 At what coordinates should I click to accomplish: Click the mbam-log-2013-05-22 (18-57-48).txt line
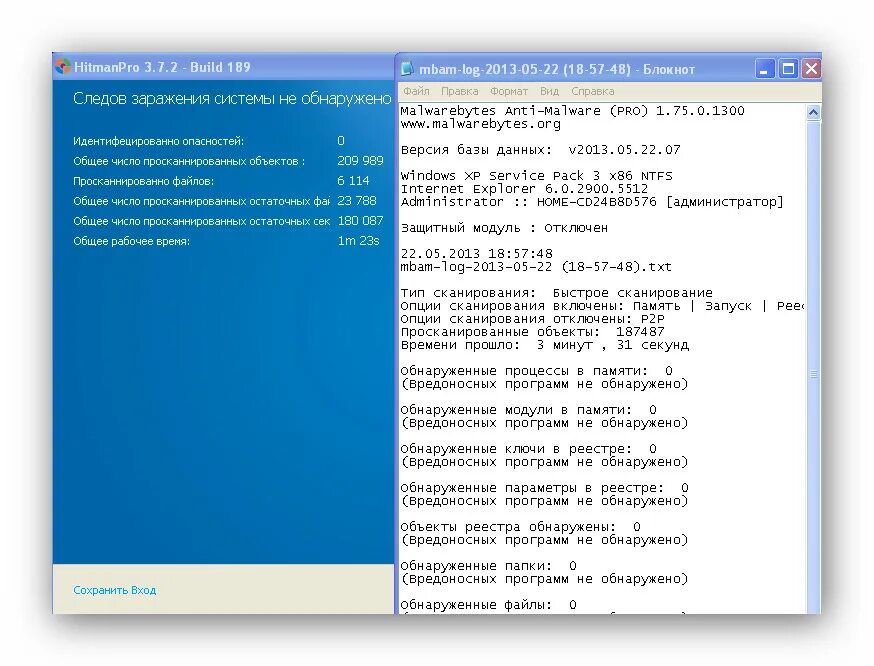click(x=536, y=267)
